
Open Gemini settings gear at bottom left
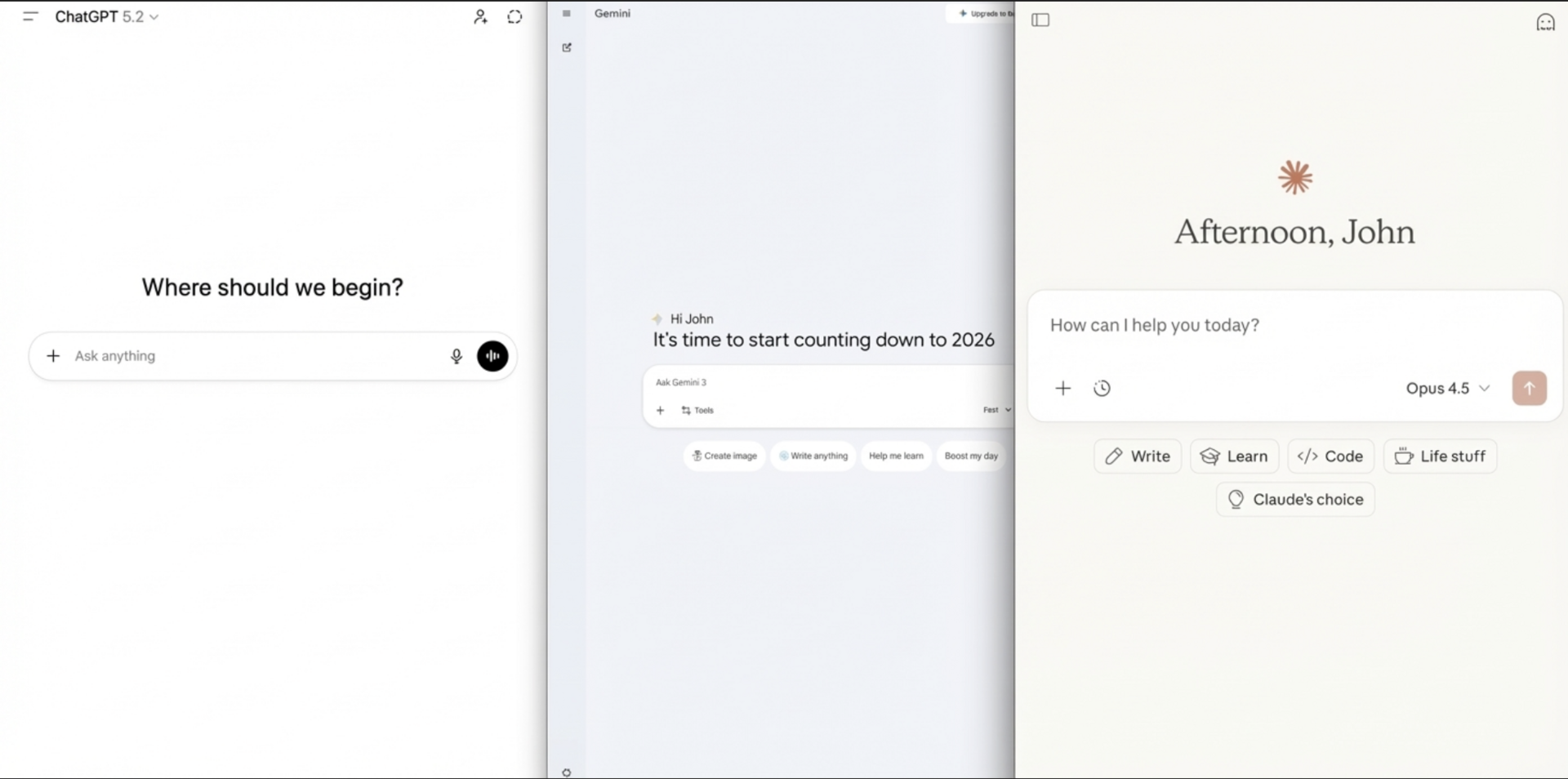tap(567, 772)
